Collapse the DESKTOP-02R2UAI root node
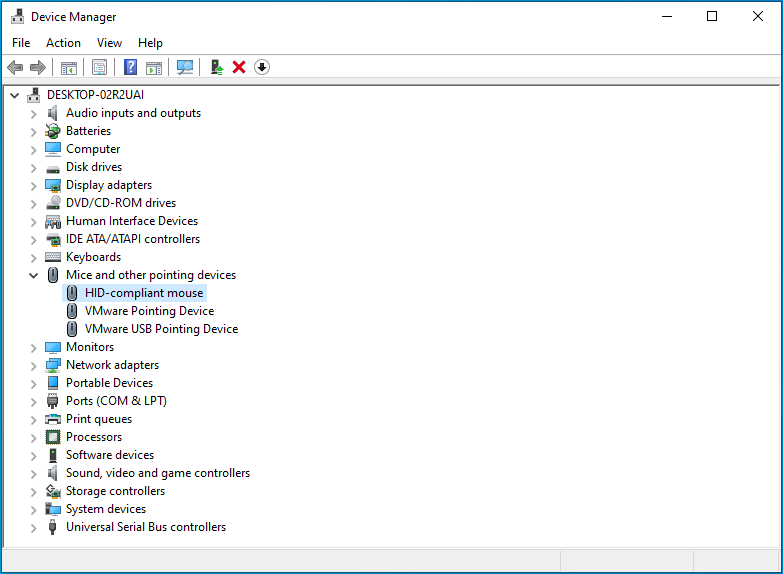Viewport: 783px width, 574px height. tap(14, 95)
